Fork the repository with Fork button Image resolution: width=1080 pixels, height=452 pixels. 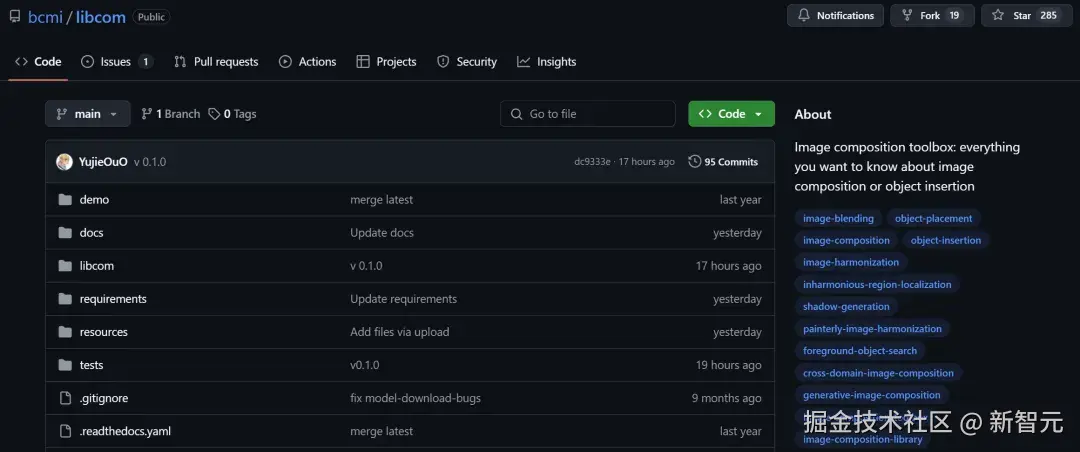[x=921, y=16]
